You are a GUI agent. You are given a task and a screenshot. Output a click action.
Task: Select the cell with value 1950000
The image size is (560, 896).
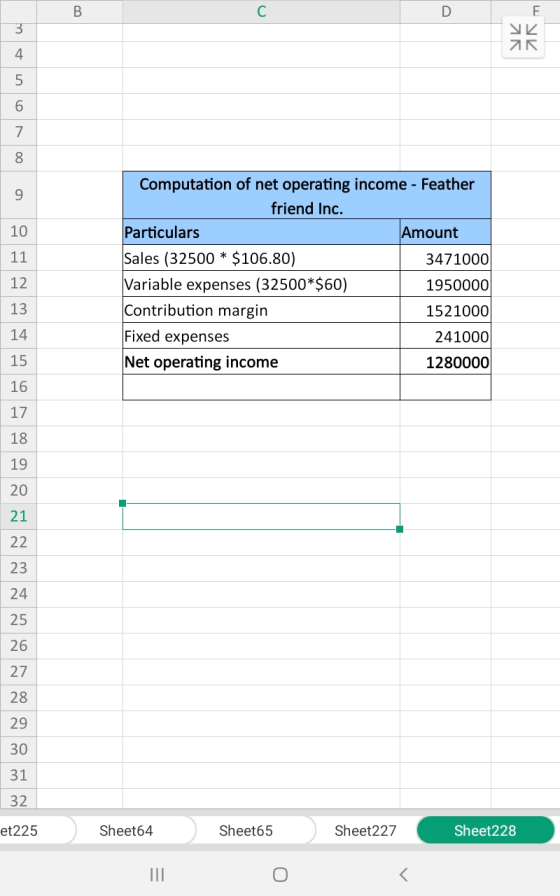coord(446,284)
